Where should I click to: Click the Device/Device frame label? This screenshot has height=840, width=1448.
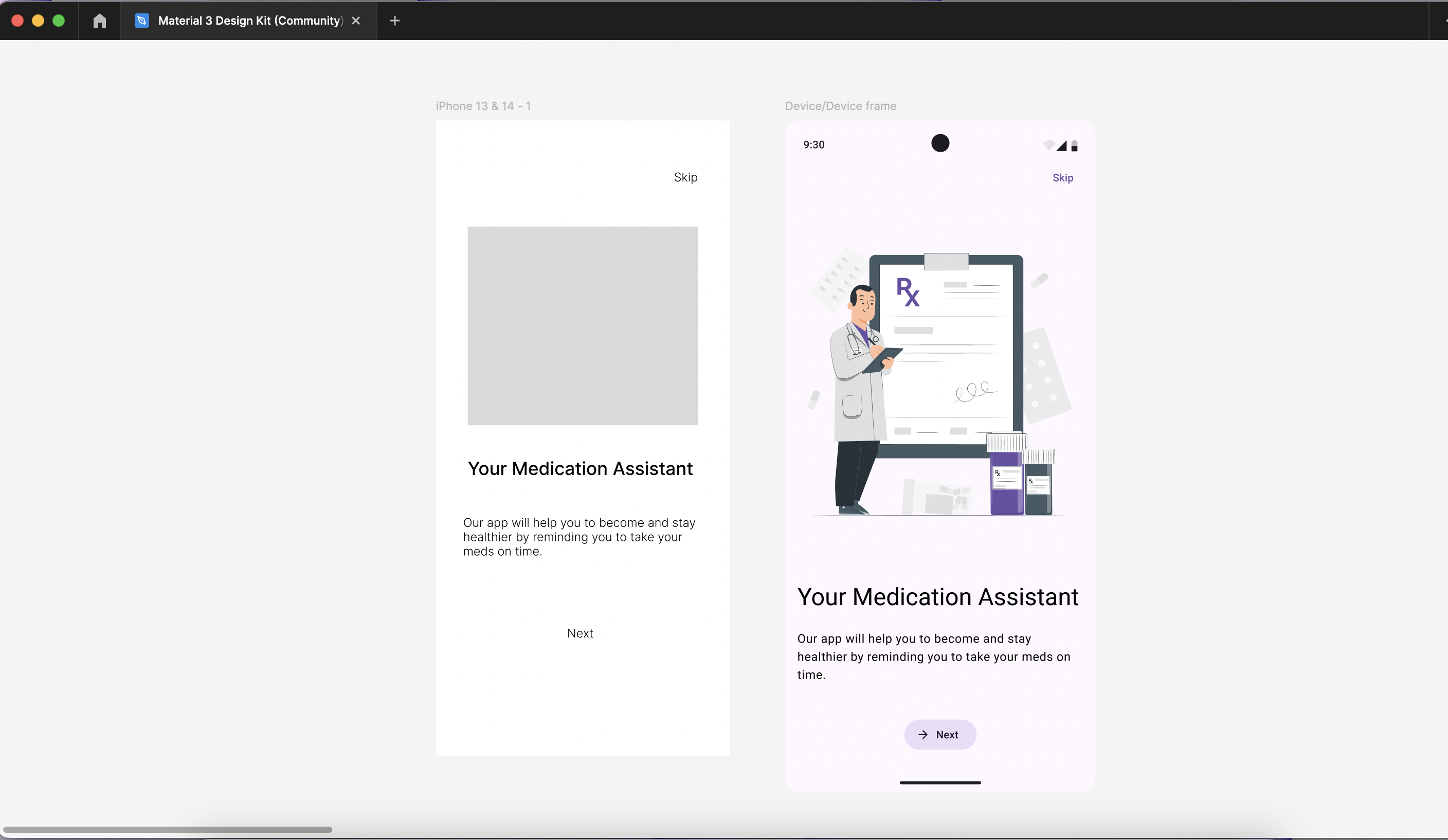tap(840, 106)
